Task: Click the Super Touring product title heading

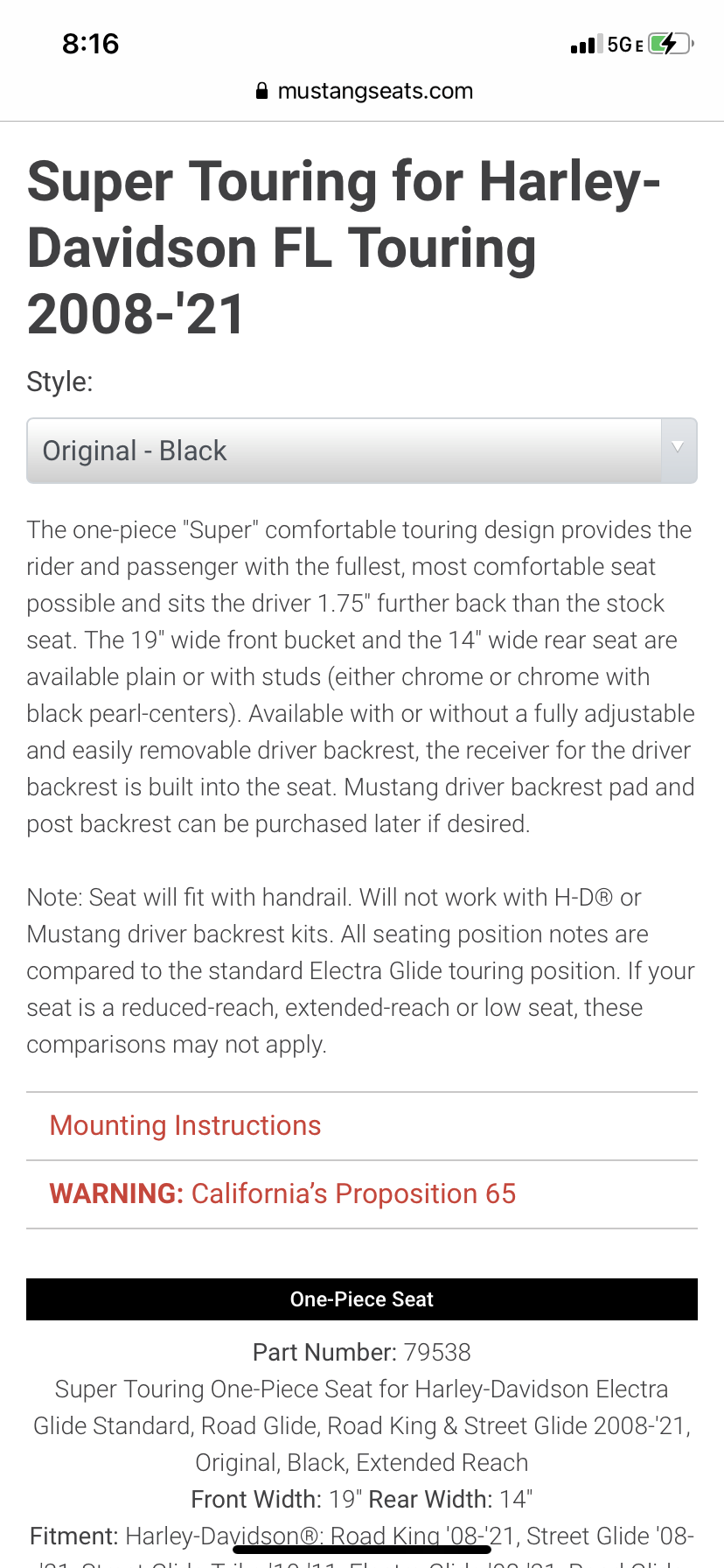Action: pos(343,248)
